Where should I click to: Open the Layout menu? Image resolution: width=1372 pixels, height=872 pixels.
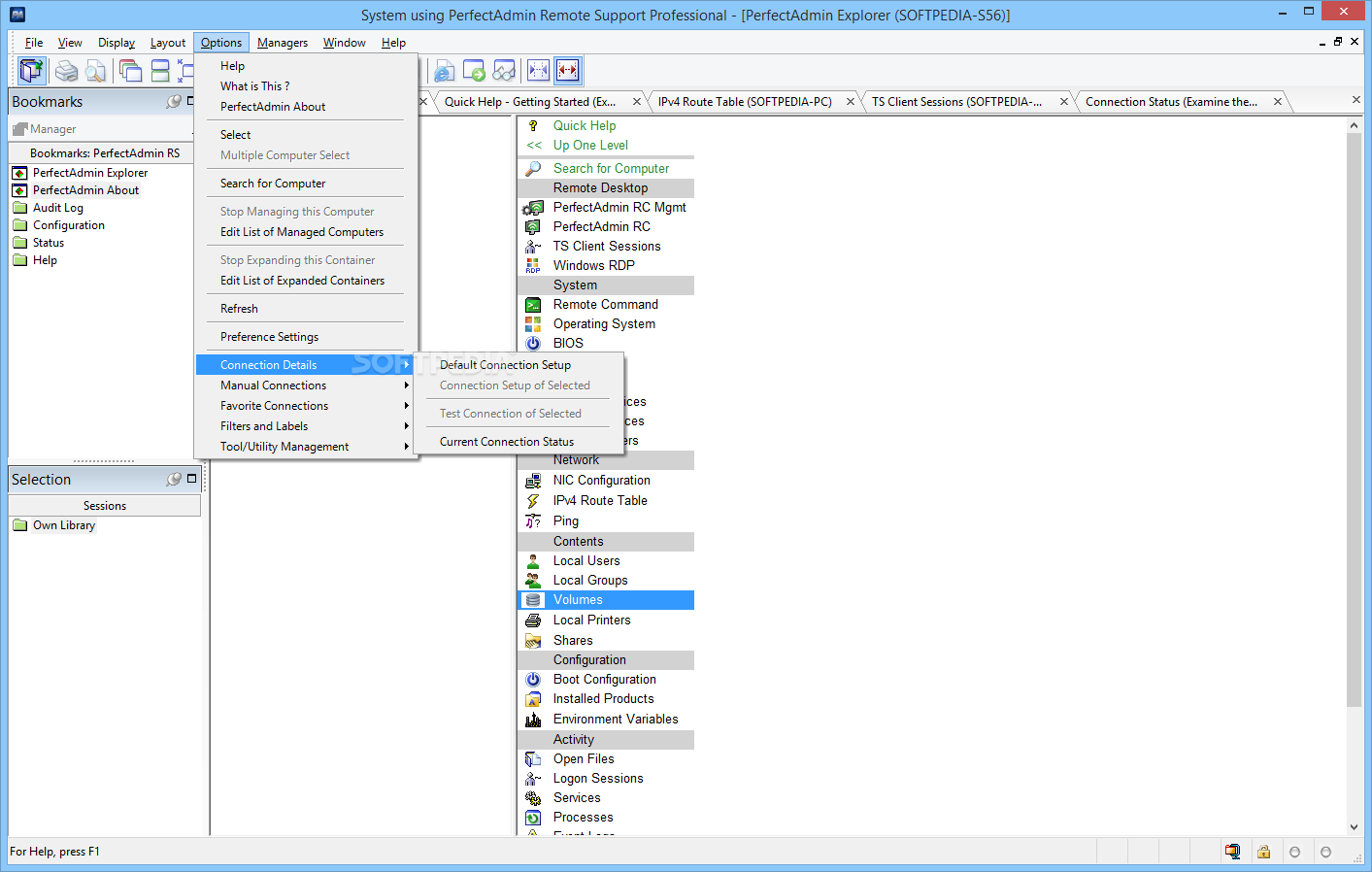(168, 43)
